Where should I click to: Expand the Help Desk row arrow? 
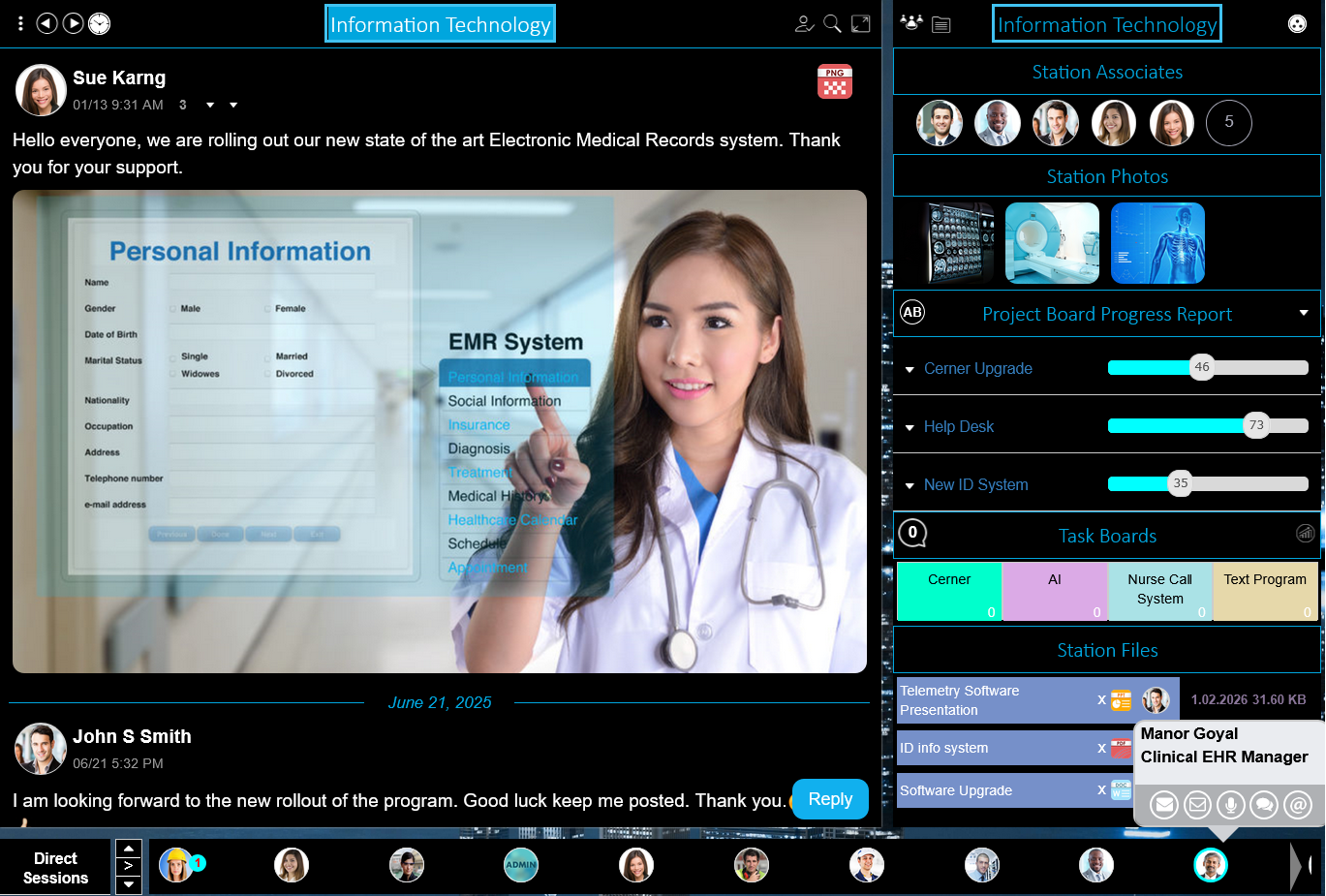(x=910, y=428)
